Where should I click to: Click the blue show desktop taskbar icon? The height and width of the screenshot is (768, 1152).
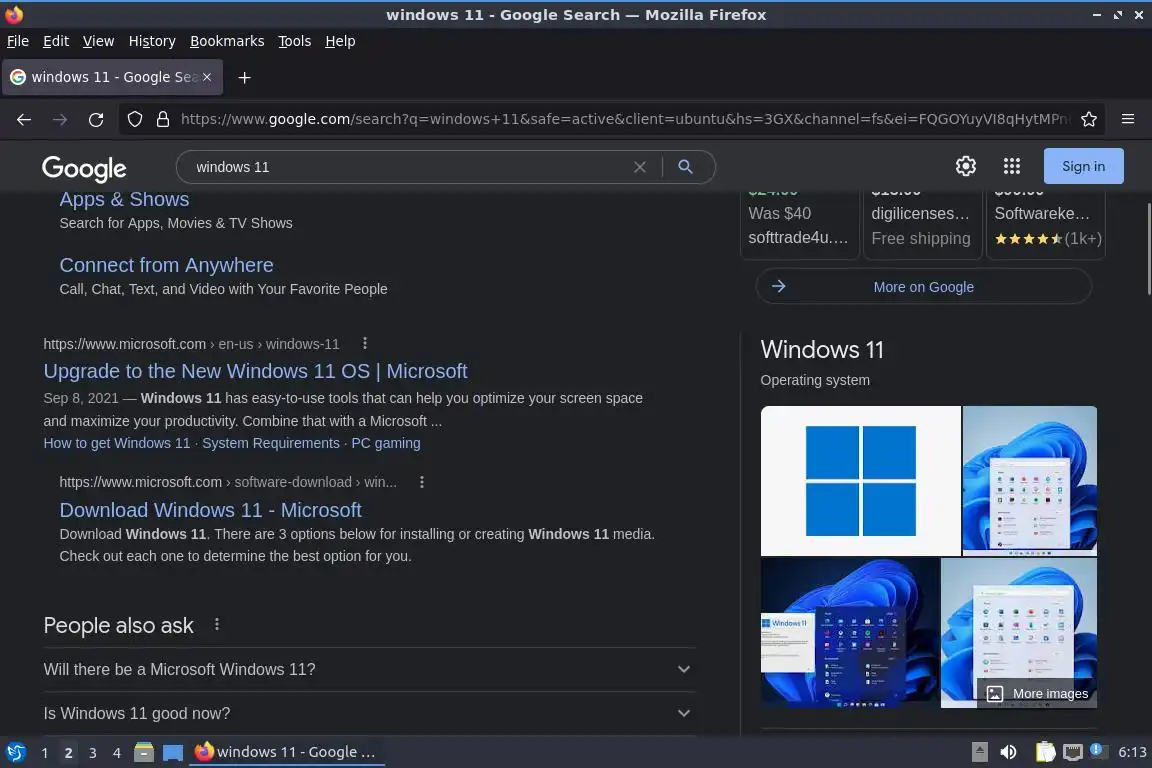173,753
